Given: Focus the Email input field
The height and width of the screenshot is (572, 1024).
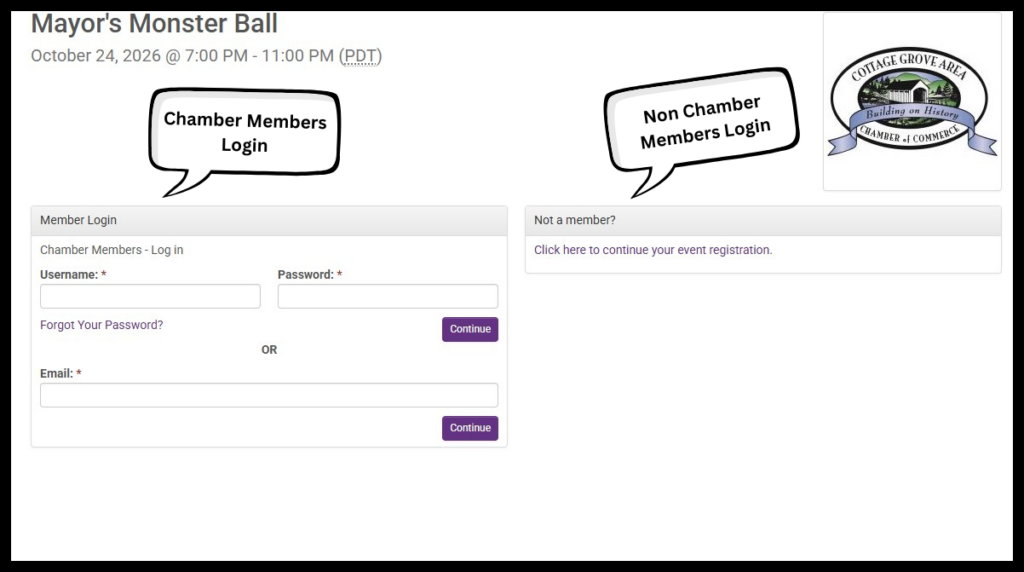Looking at the screenshot, I should coord(269,395).
